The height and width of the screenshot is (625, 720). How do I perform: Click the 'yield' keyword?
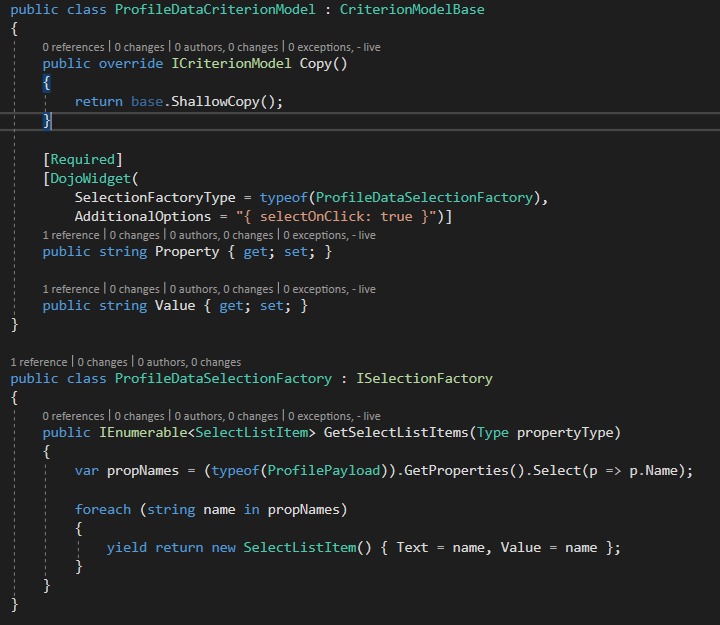[127, 548]
